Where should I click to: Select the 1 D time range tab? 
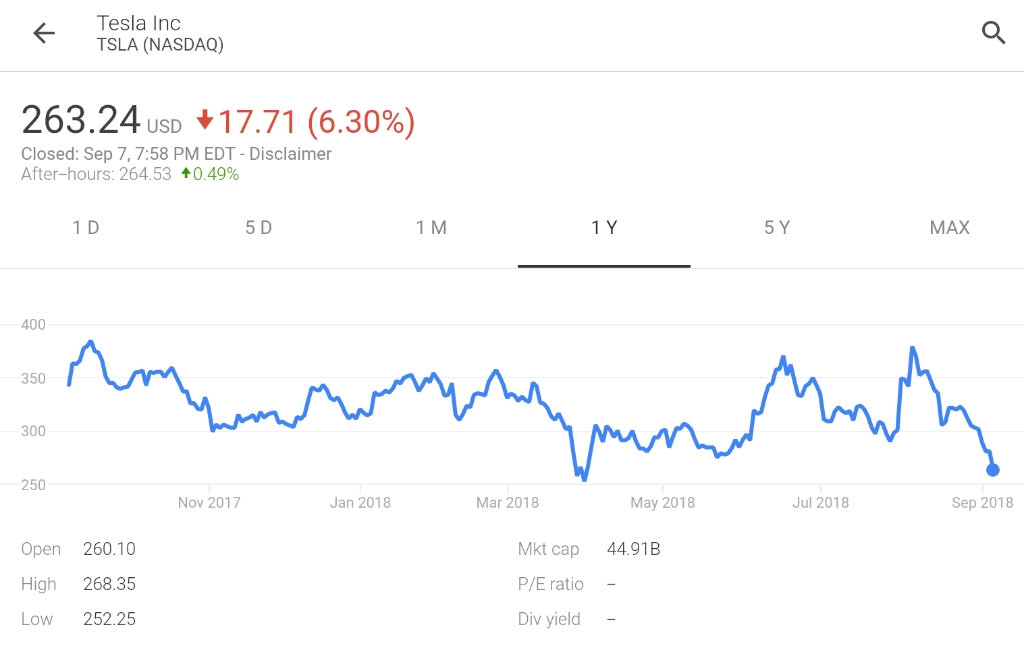[x=86, y=228]
